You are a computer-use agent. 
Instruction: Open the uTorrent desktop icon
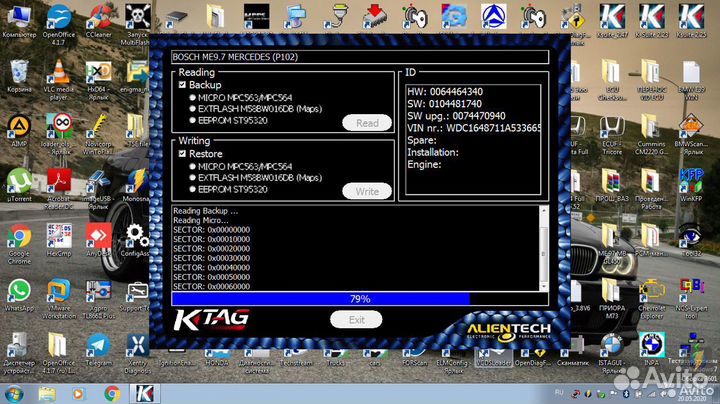(18, 184)
